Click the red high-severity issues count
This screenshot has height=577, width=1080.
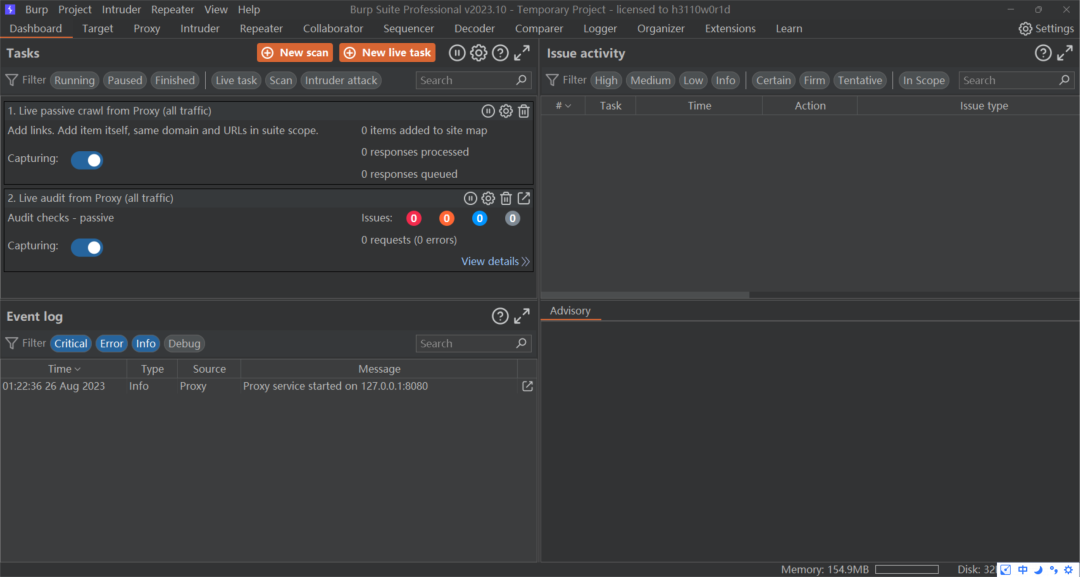point(413,218)
